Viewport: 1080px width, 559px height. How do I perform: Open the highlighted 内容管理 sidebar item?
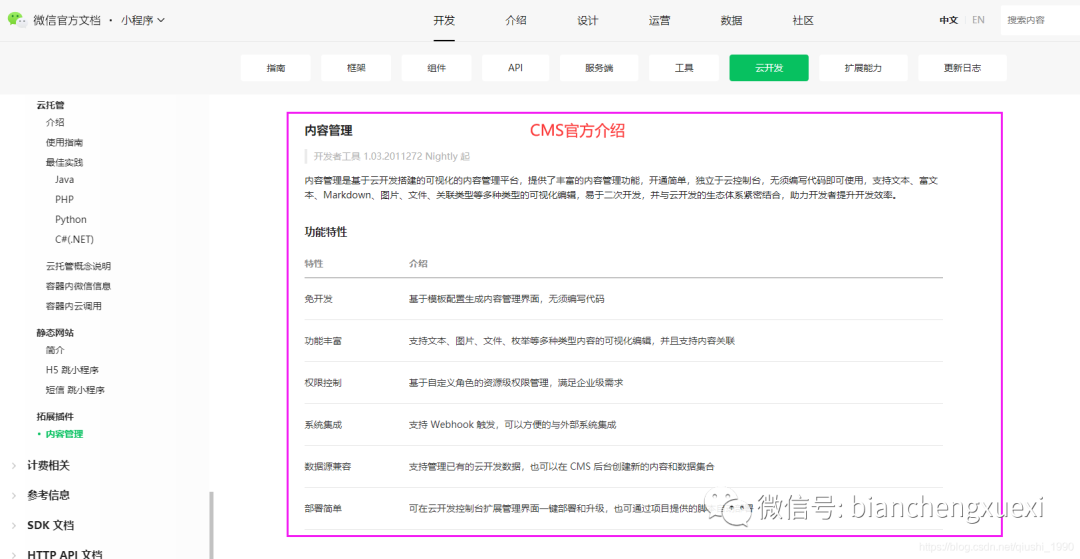[65, 434]
